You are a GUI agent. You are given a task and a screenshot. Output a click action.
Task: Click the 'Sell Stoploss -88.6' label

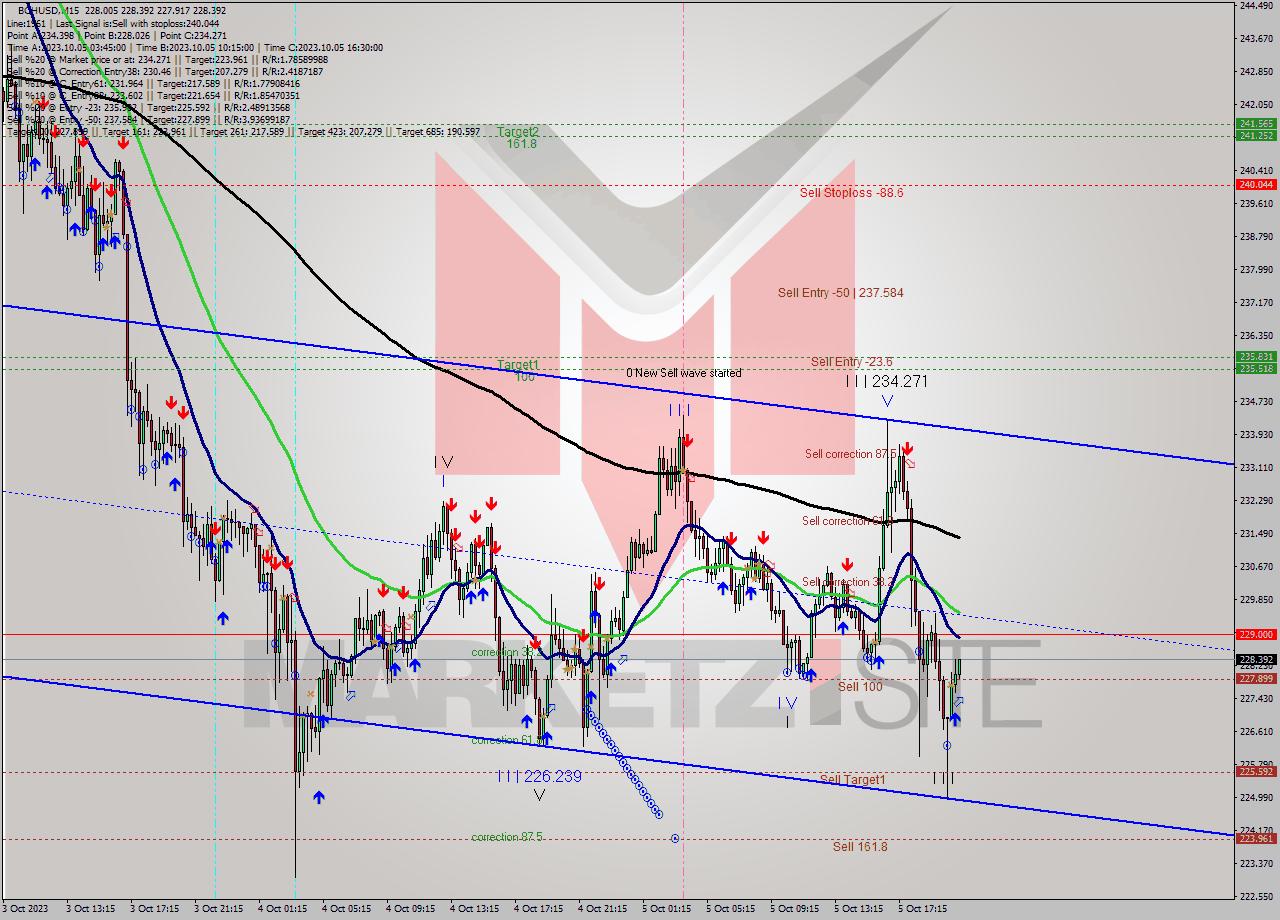[x=851, y=192]
